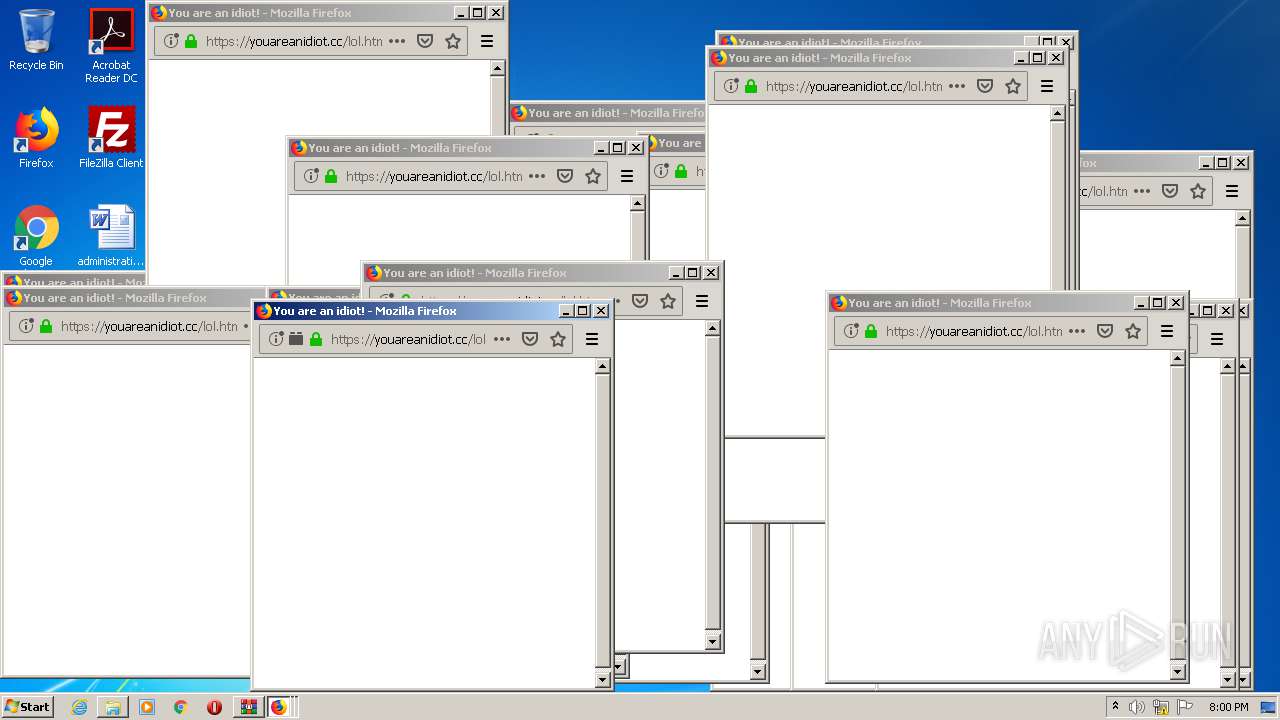1280x720 pixels.
Task: Open the network status tray icon
Action: 1161,707
